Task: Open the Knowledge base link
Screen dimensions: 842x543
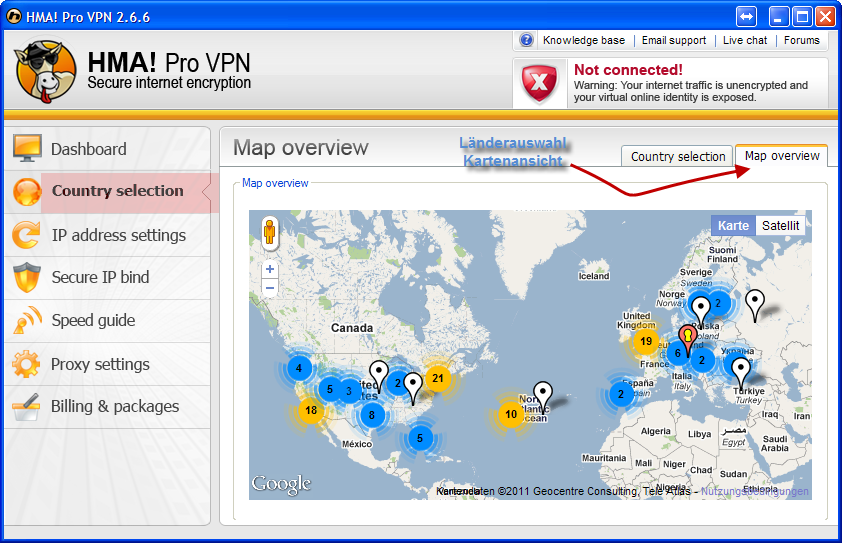Action: (584, 40)
